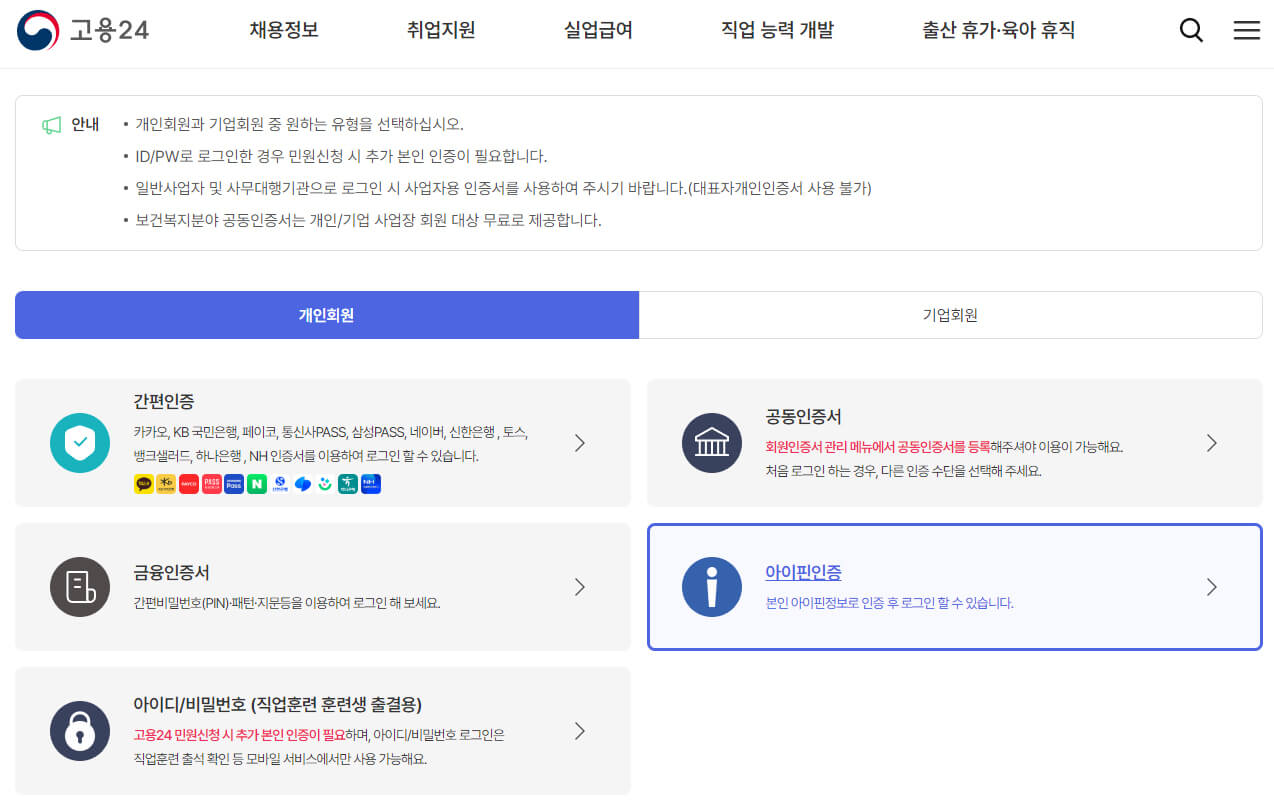Image resolution: width=1274 pixels, height=803 pixels.
Task: Choose the PASS certification icon
Action: click(x=210, y=484)
